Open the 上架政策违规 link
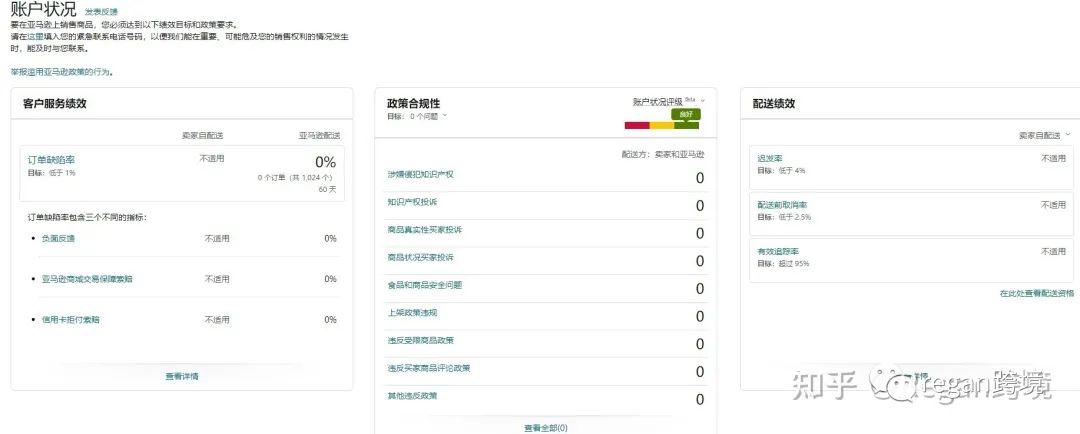1080x434 pixels. click(412, 312)
